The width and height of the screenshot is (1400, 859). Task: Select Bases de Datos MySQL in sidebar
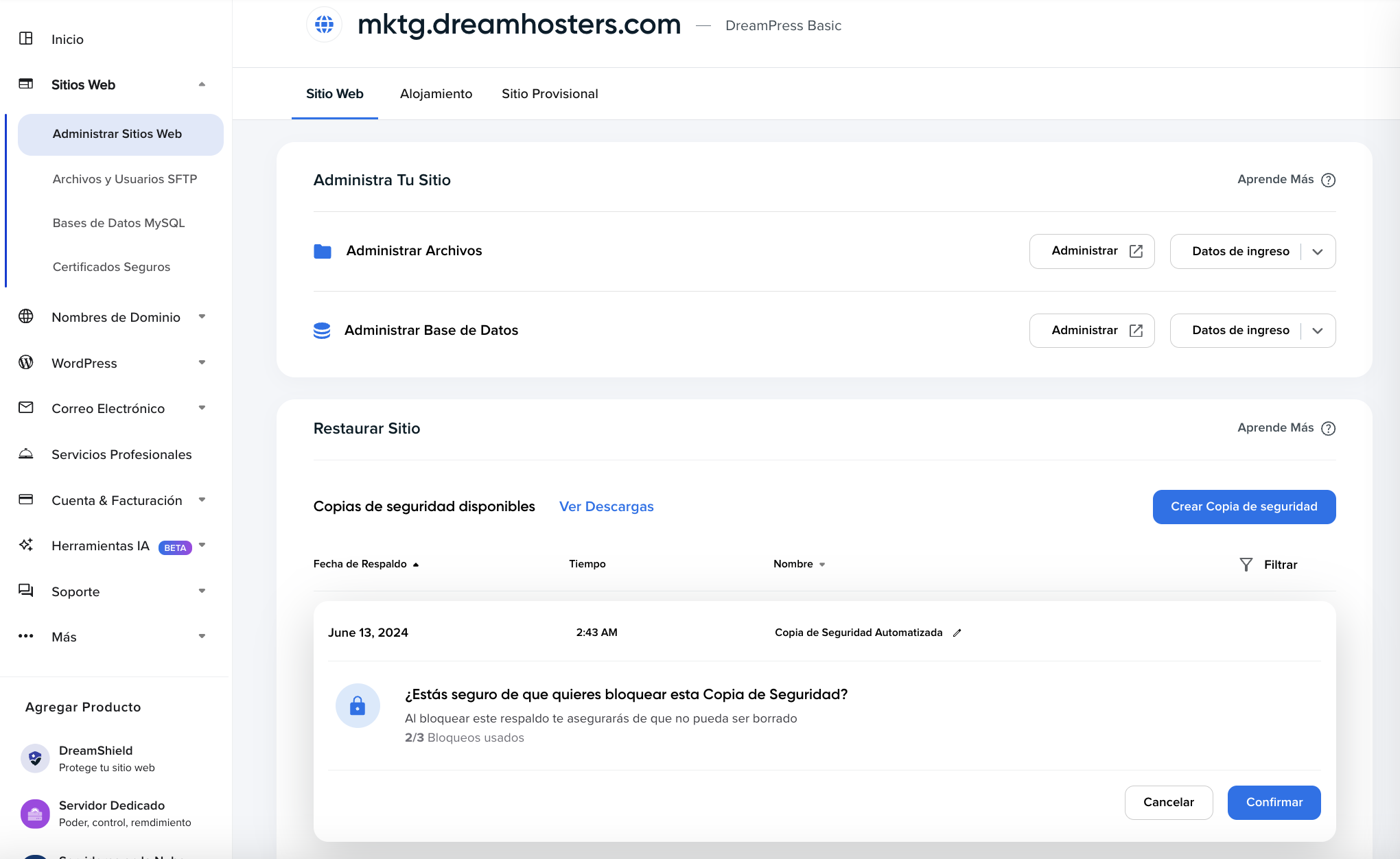[x=119, y=223]
